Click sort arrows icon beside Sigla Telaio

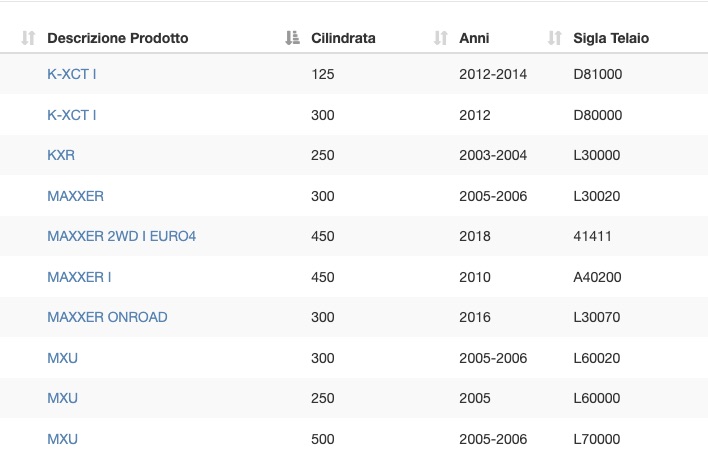(554, 38)
